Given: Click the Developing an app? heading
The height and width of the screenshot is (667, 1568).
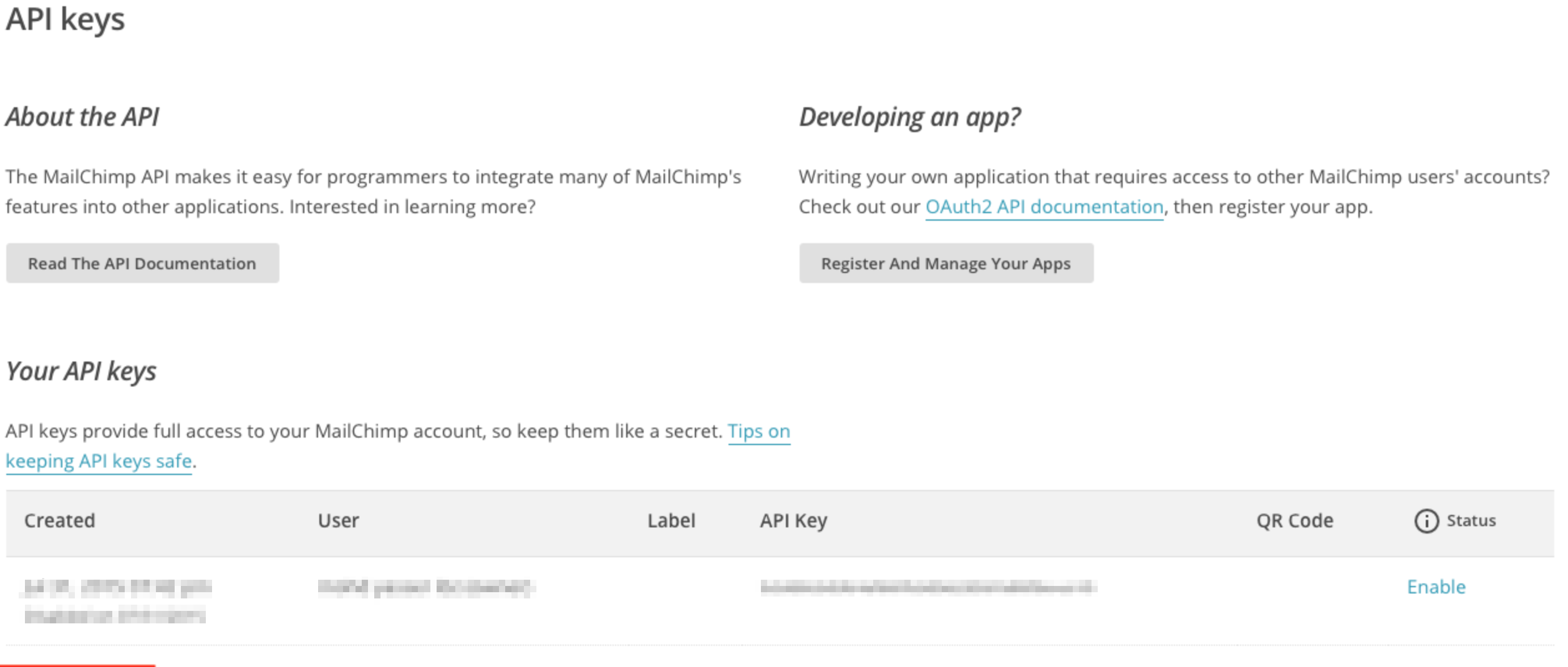Looking at the screenshot, I should click(x=910, y=118).
